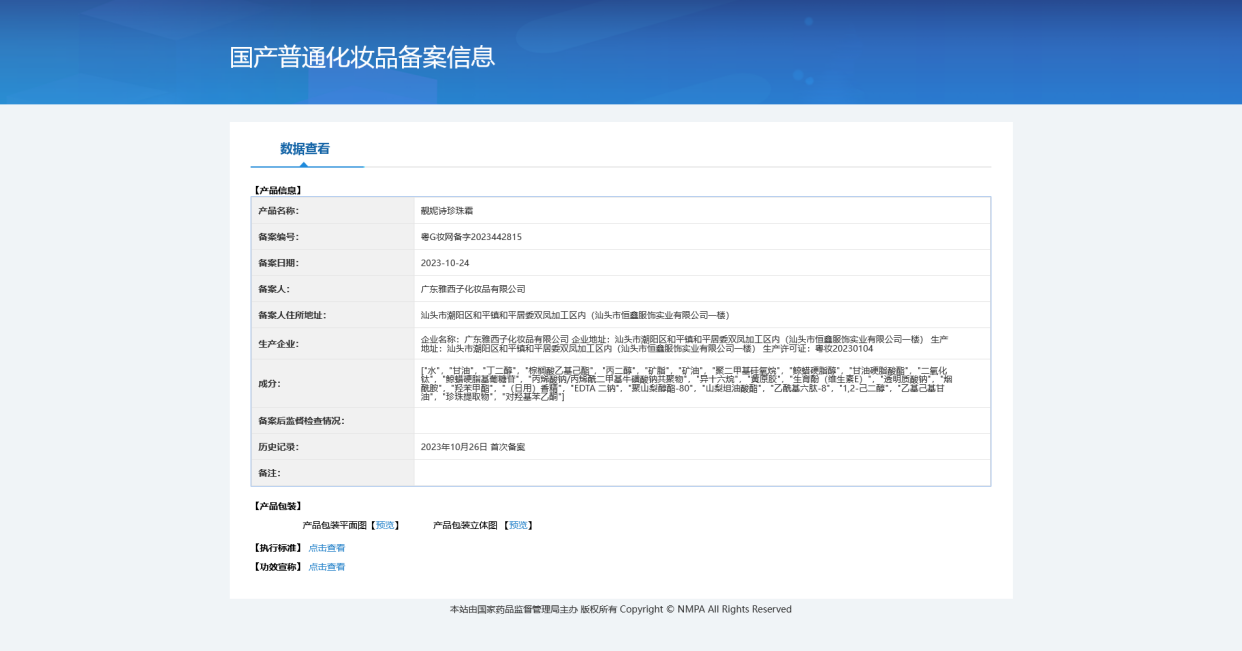Click the 【执行标准】 label
Image resolution: width=1242 pixels, height=651 pixels.
click(278, 548)
